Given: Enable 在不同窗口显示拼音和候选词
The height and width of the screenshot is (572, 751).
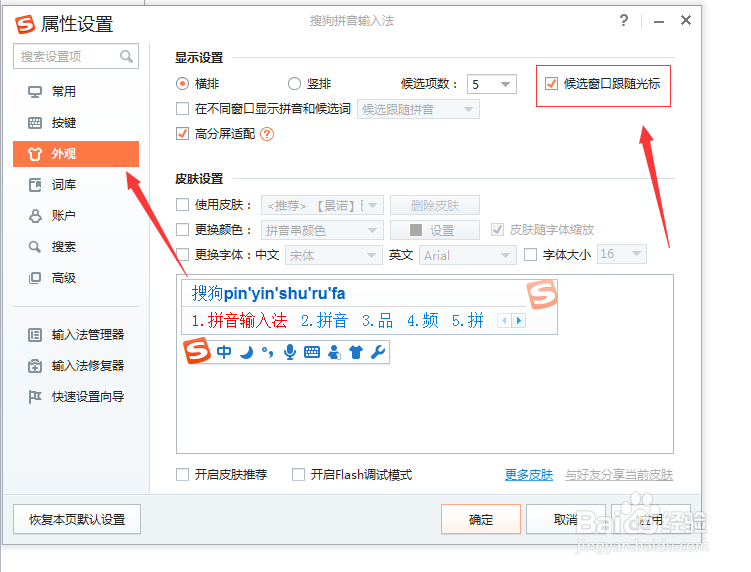Looking at the screenshot, I should click(x=182, y=109).
